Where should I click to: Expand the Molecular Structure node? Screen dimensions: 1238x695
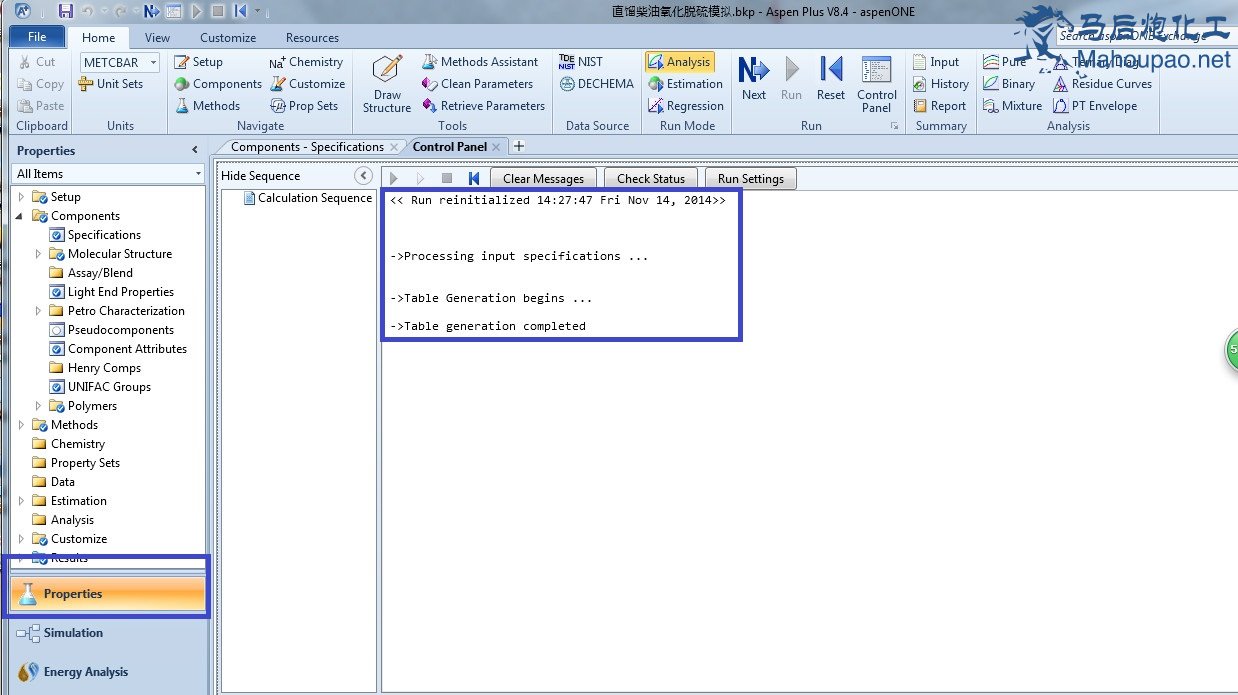[x=38, y=254]
